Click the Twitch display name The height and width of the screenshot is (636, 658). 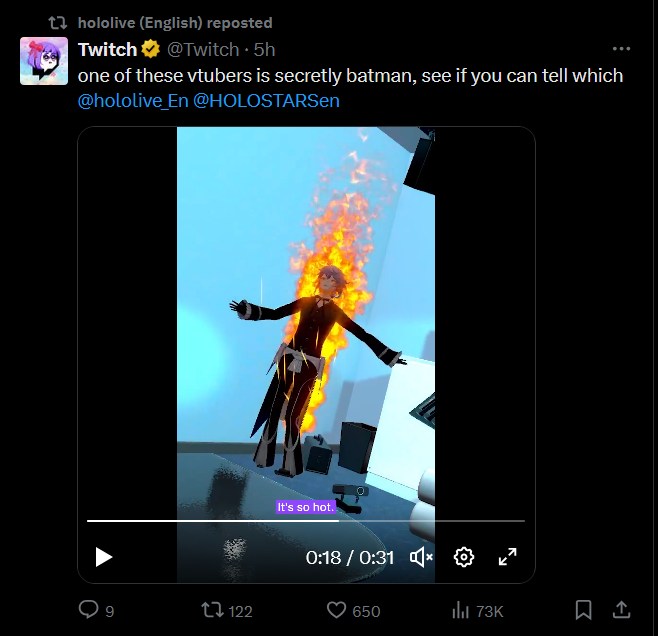click(x=107, y=49)
